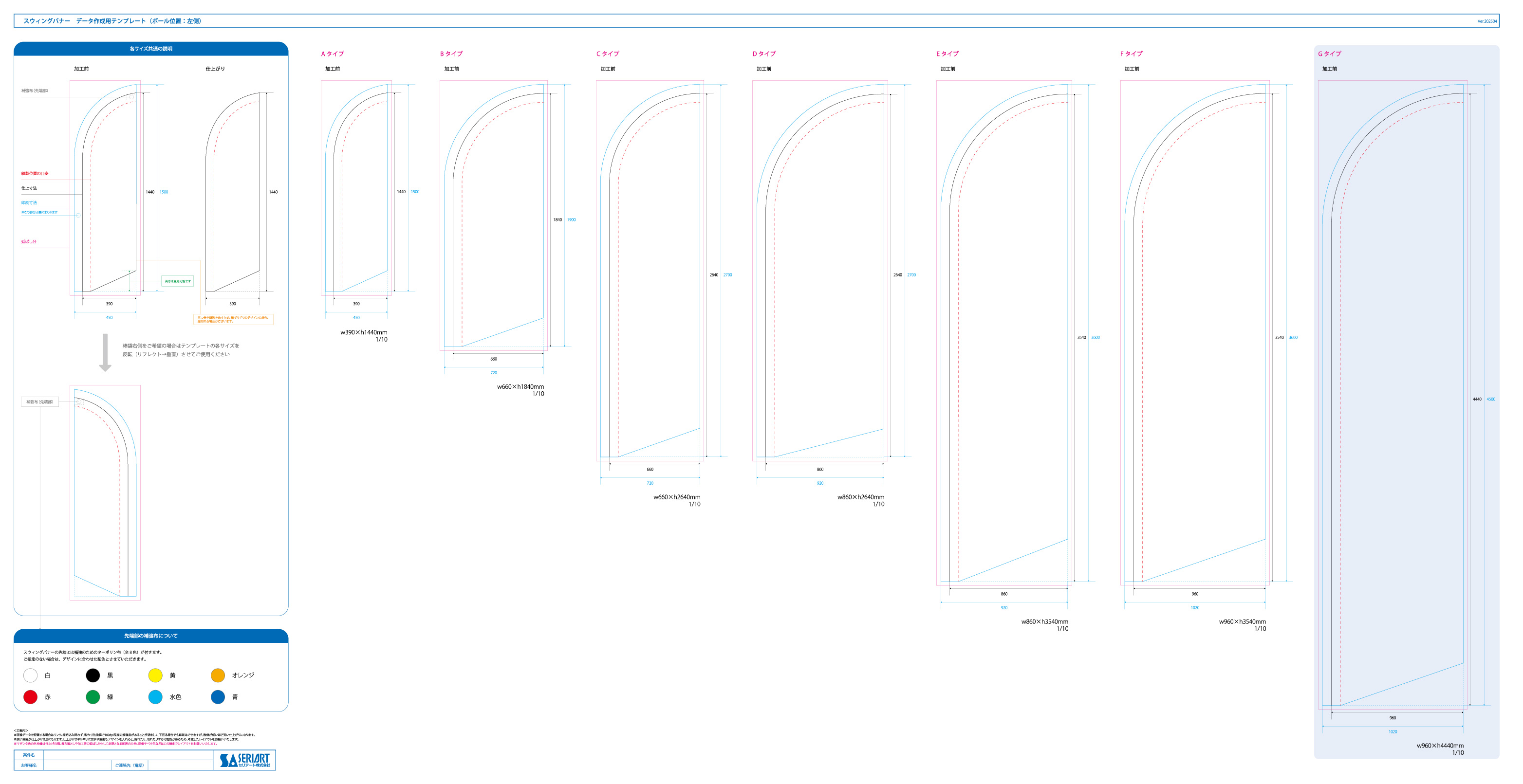This screenshot has width=1523, height=784.
Task: Select the red (赤) color swatch
Action: [30, 697]
